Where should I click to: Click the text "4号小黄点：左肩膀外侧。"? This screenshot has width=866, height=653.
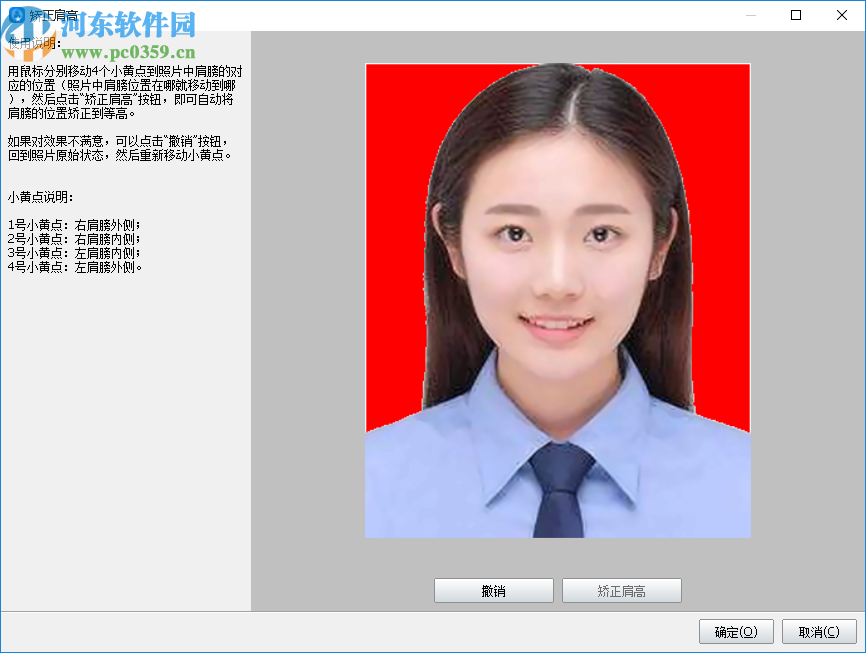tap(75, 267)
